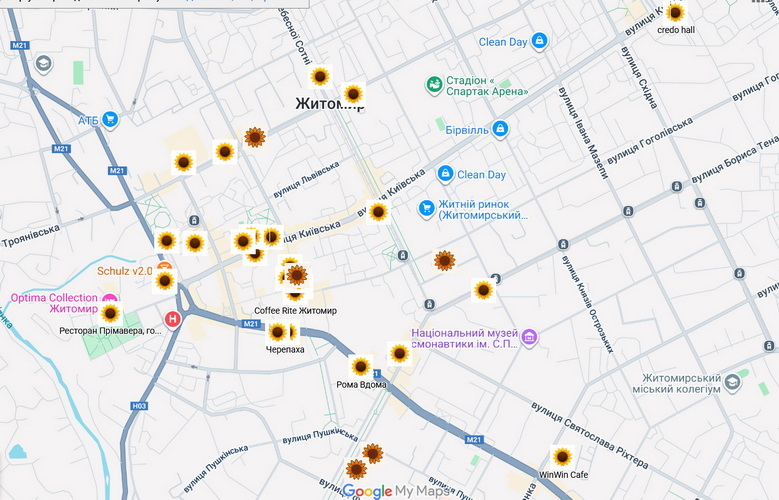This screenshot has height=500, width=779.
Task: Click the Черепаха sunflower marker
Action: coord(278,332)
